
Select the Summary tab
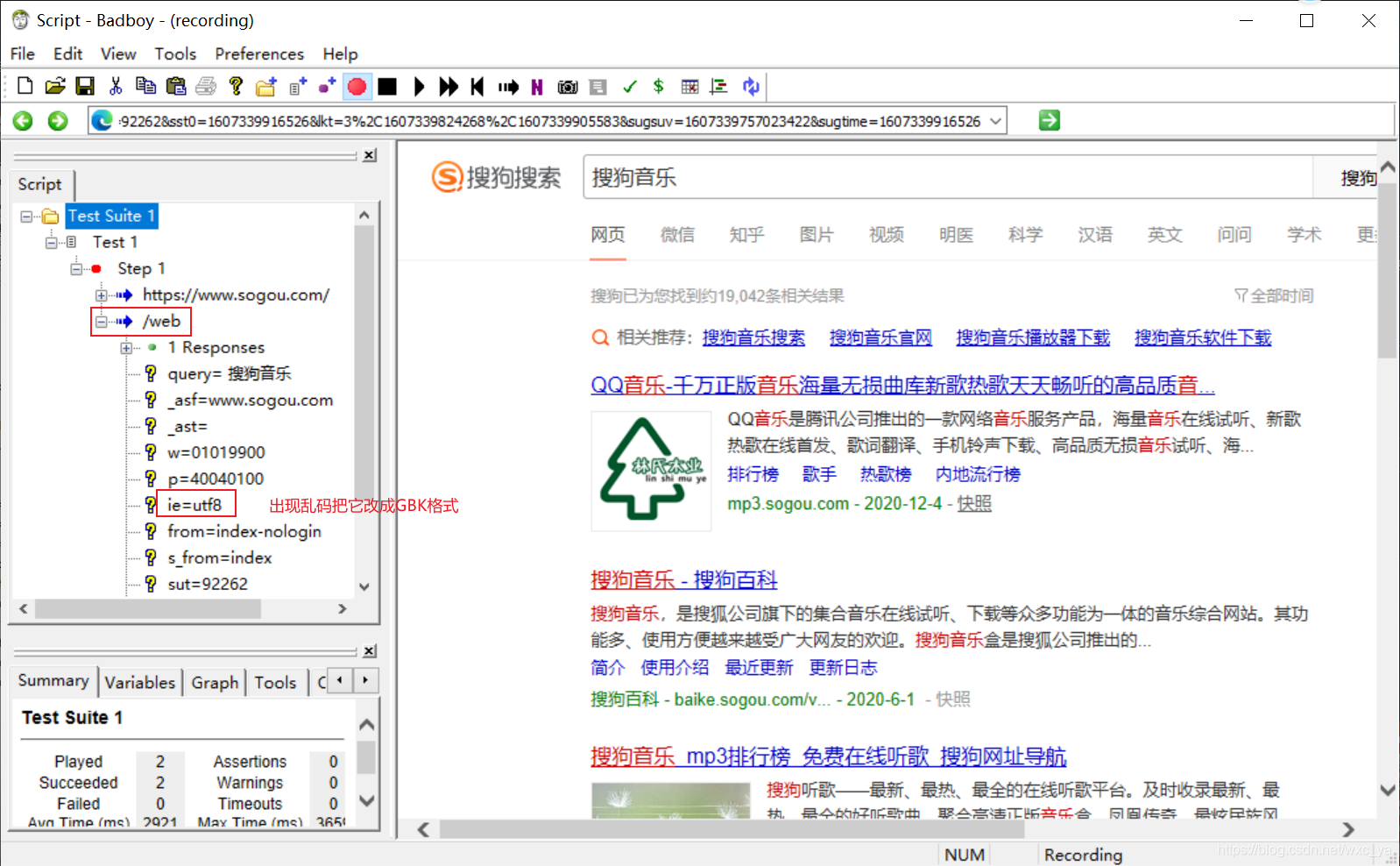pos(53,681)
